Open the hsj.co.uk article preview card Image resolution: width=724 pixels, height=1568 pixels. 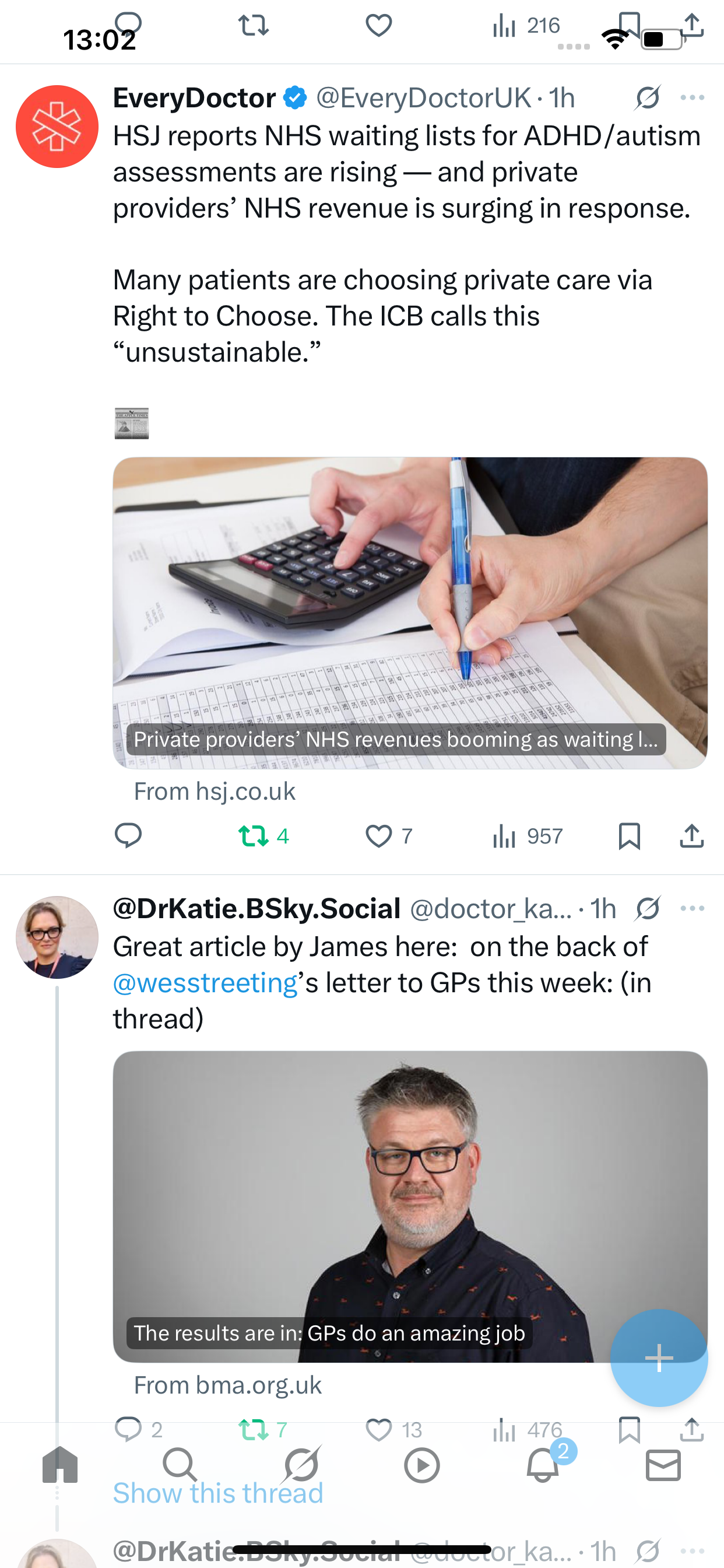(x=410, y=612)
